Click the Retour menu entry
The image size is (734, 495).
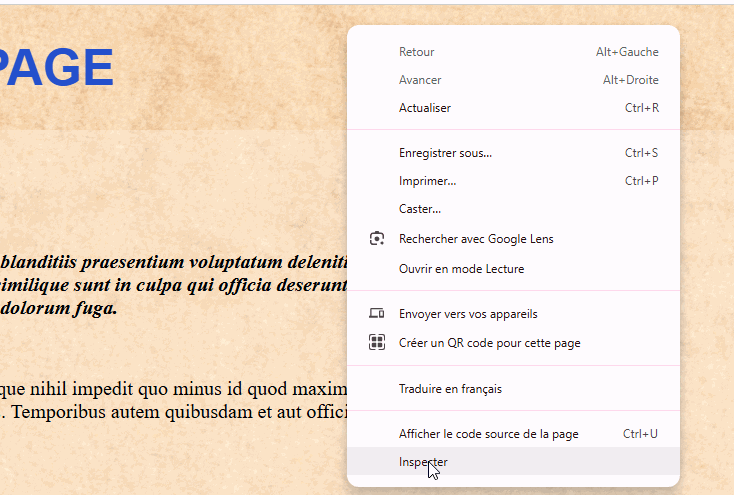pos(417,52)
